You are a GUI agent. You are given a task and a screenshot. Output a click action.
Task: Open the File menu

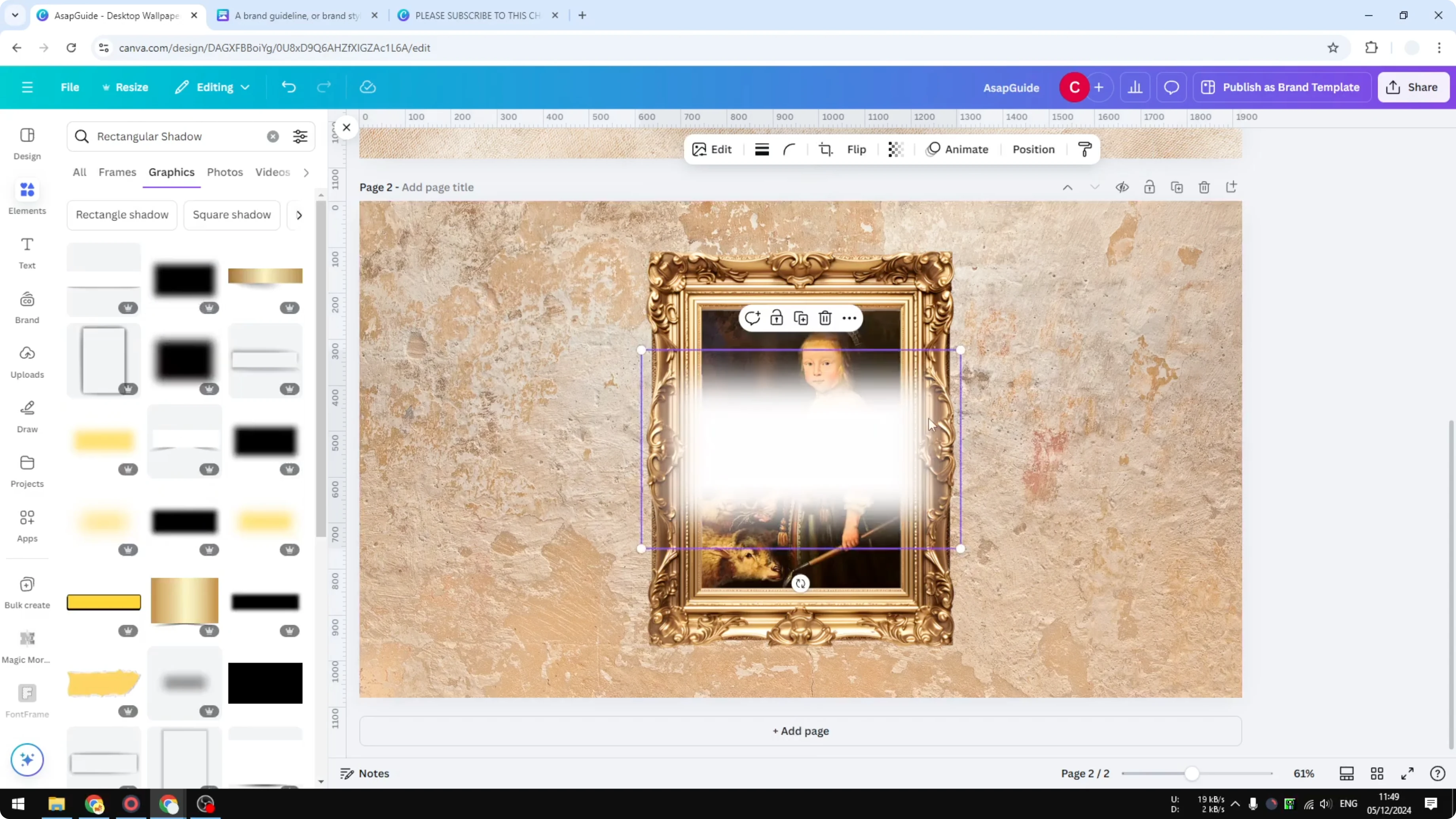point(70,87)
